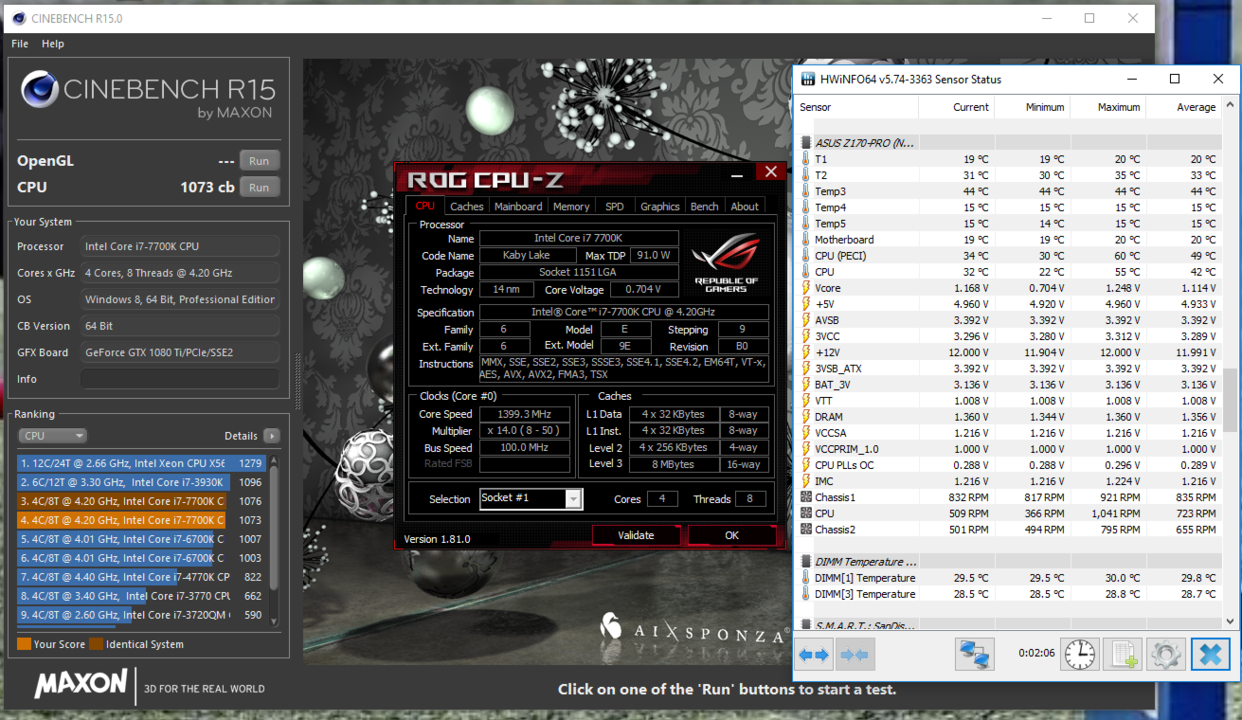Select the Vcore sensor row in HWiNFO
Image resolution: width=1242 pixels, height=720 pixels.
point(1009,288)
